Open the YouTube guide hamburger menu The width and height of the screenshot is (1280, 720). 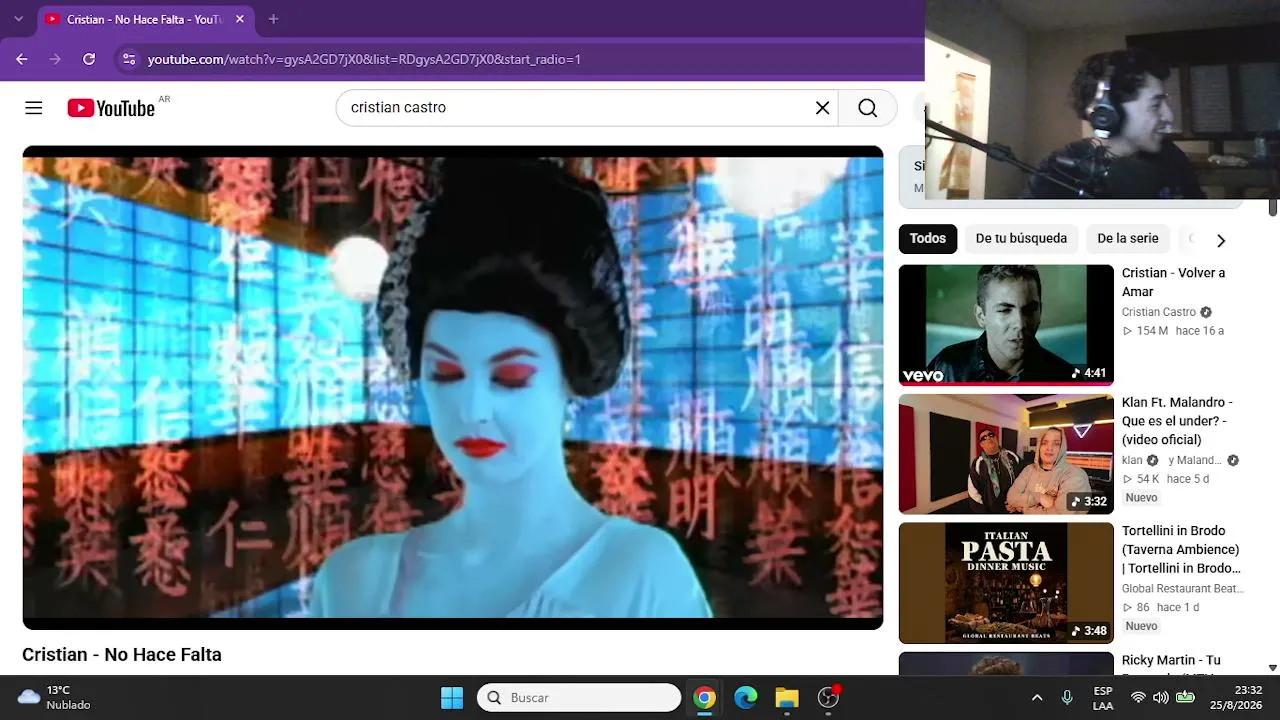click(34, 108)
